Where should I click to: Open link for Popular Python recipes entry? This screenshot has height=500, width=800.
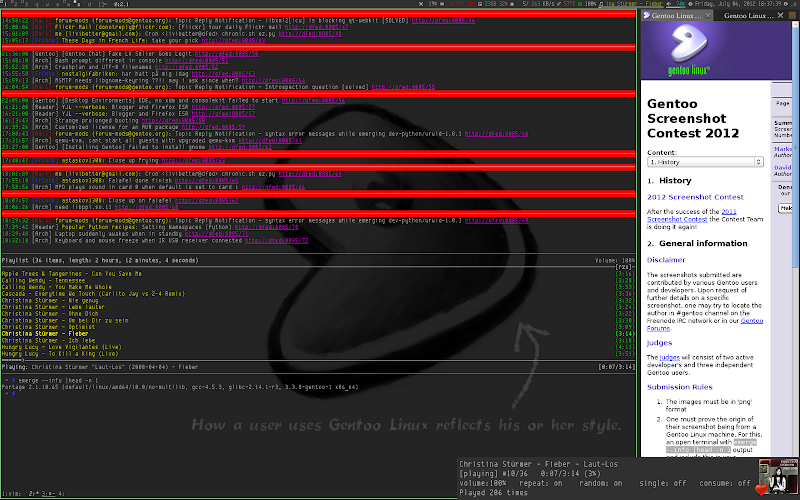pyautogui.click(x=266, y=227)
